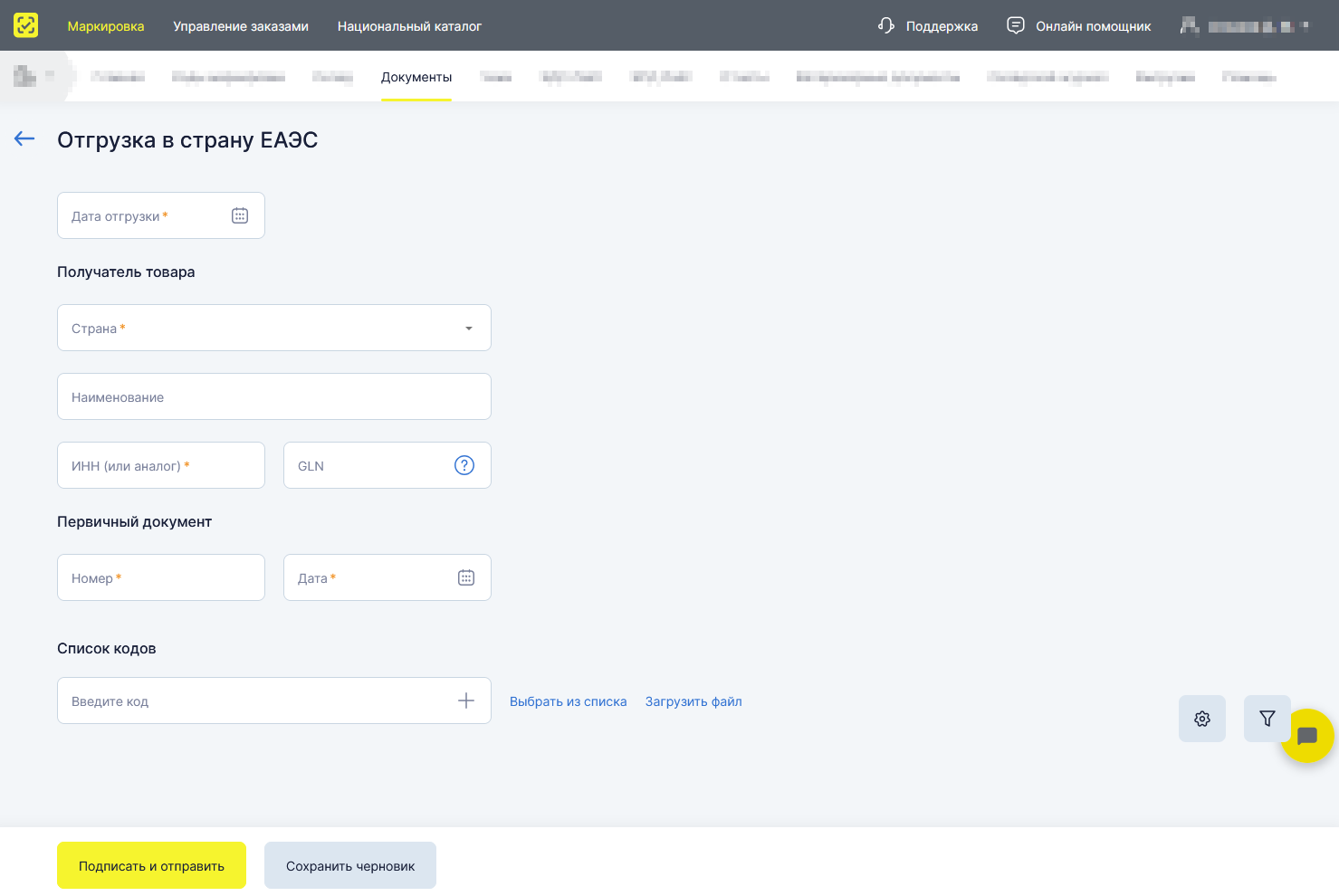This screenshot has height=896, width=1339.
Task: Click into the GLN input field
Action: tap(387, 465)
